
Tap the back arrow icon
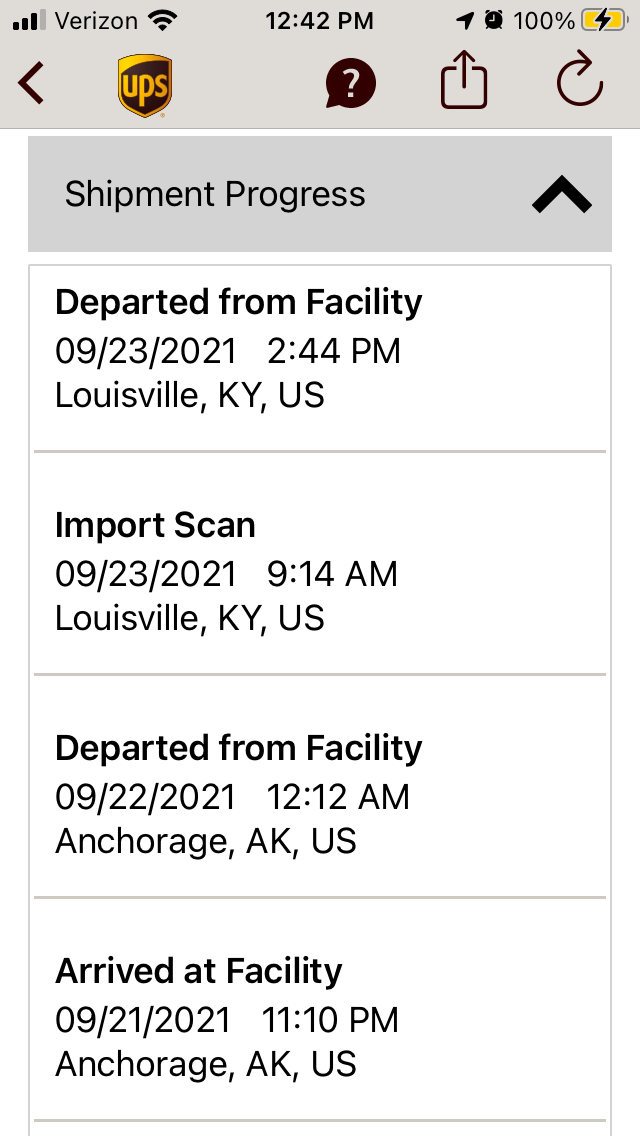[x=31, y=83]
